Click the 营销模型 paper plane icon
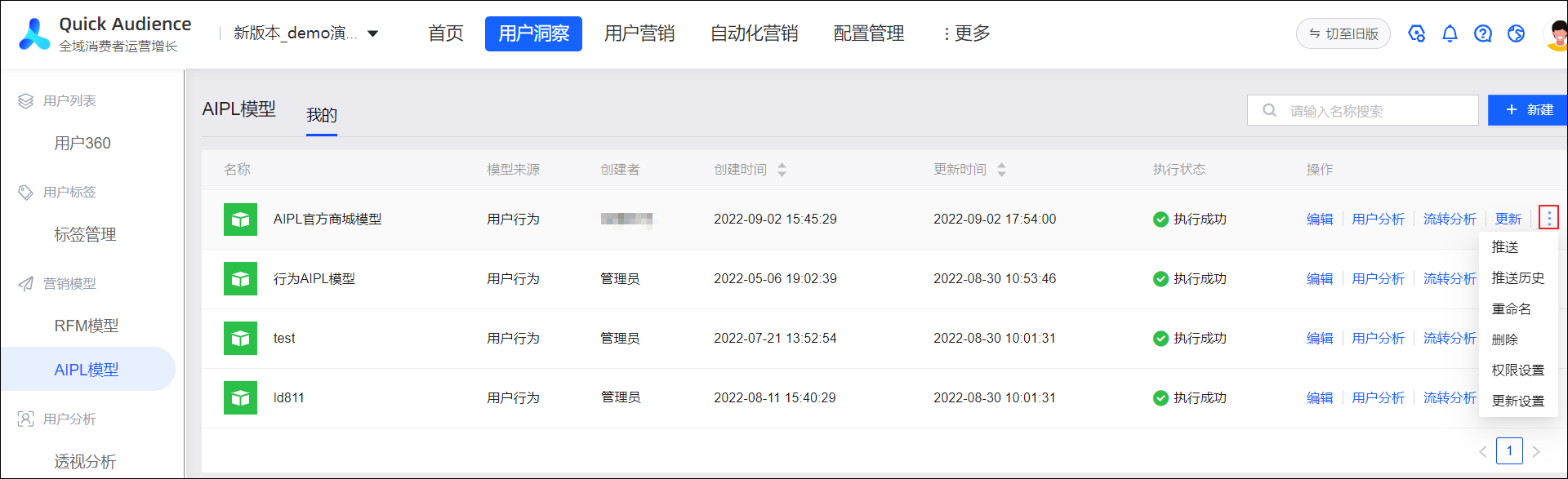 click(26, 284)
